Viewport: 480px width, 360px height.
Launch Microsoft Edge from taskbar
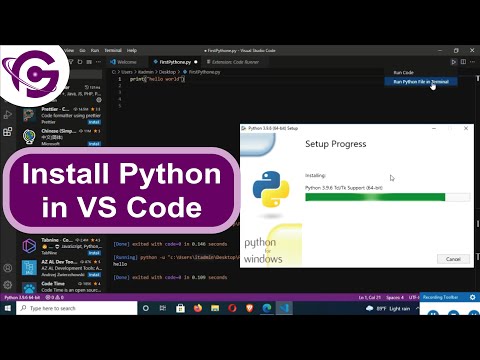(267, 308)
